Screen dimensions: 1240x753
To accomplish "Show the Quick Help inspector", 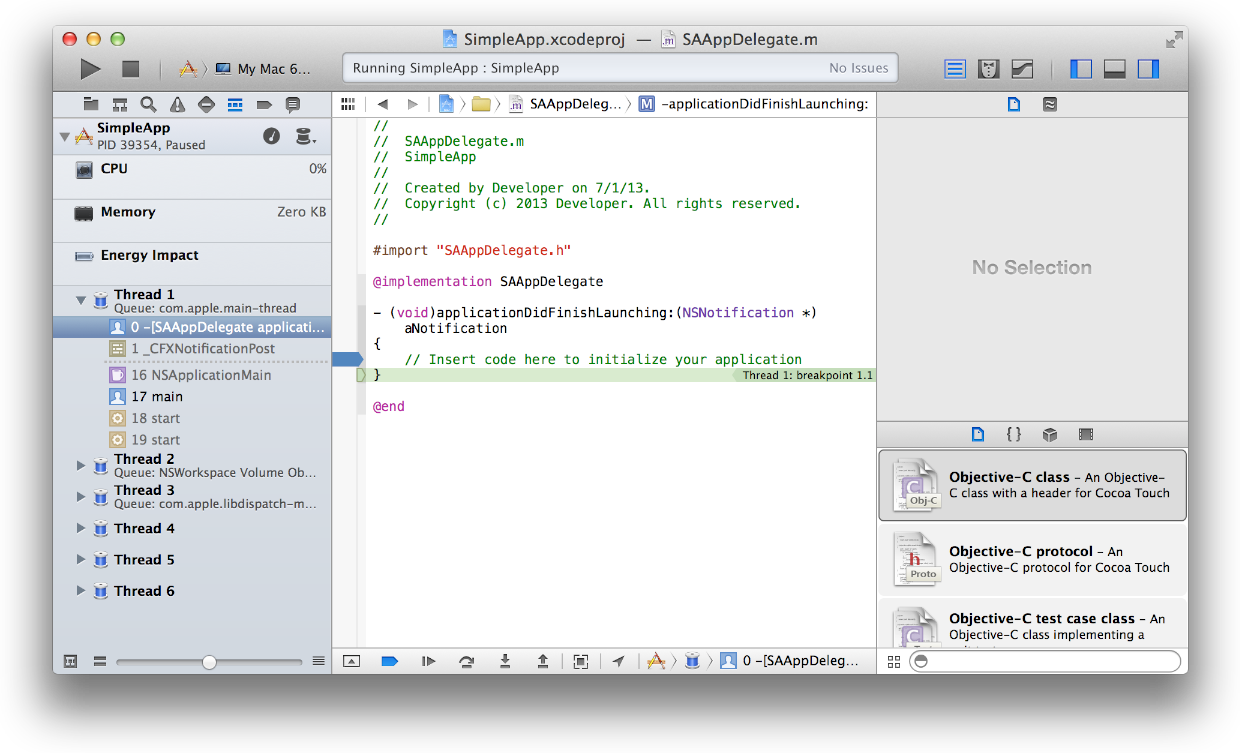I will coord(1050,104).
